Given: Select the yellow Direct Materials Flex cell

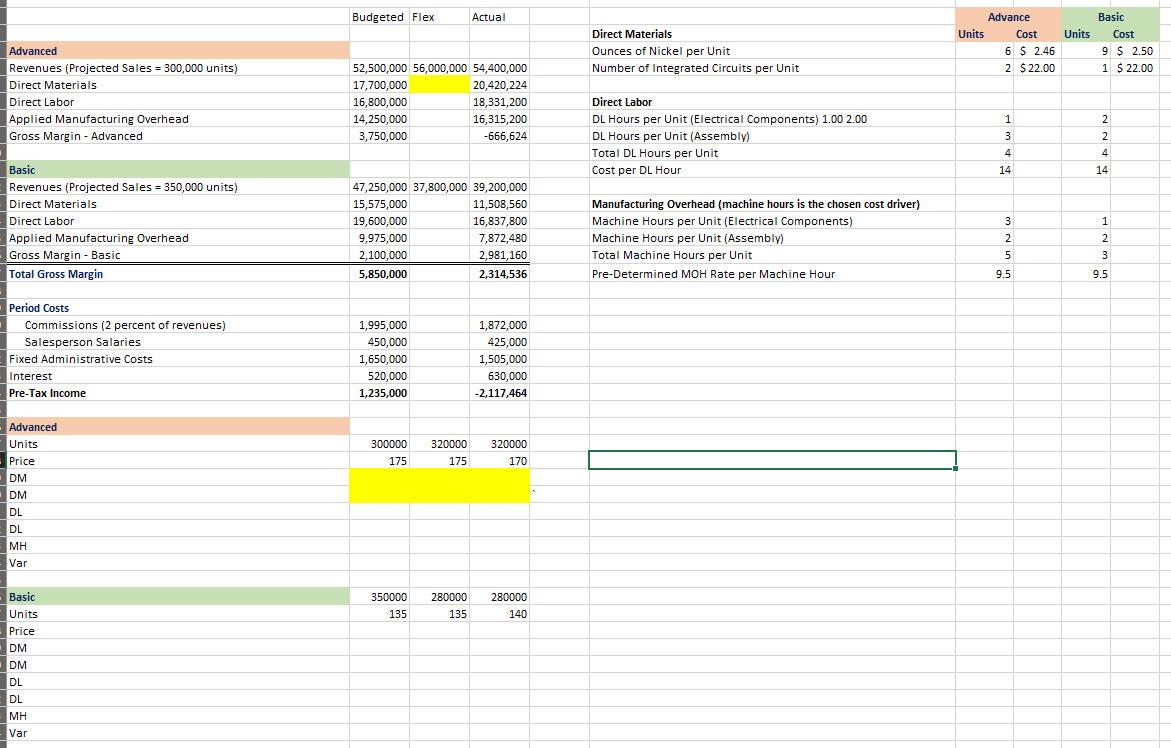Looking at the screenshot, I should pos(438,84).
